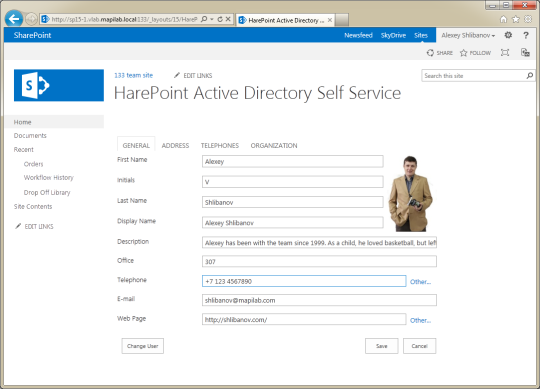Select Home in the left navigation
The image size is (540, 389).
(54, 122)
